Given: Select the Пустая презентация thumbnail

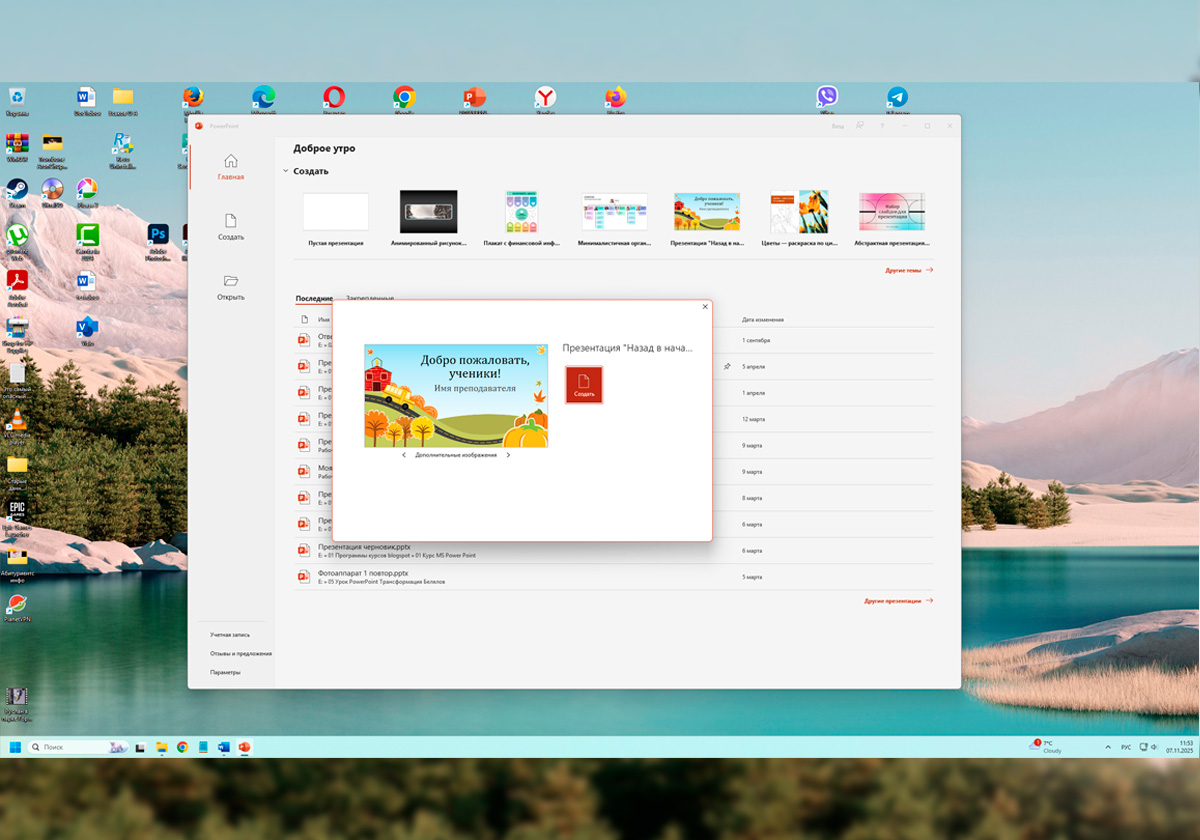Looking at the screenshot, I should pyautogui.click(x=336, y=212).
